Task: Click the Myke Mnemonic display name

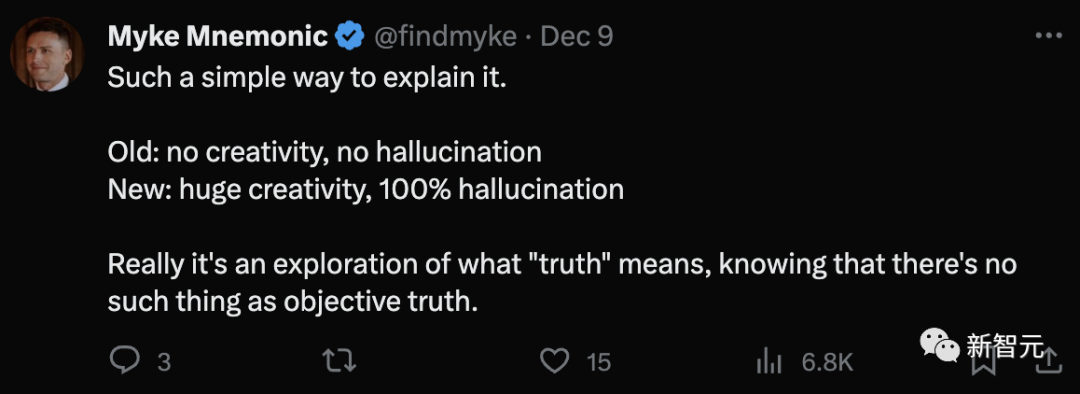Action: tap(218, 37)
